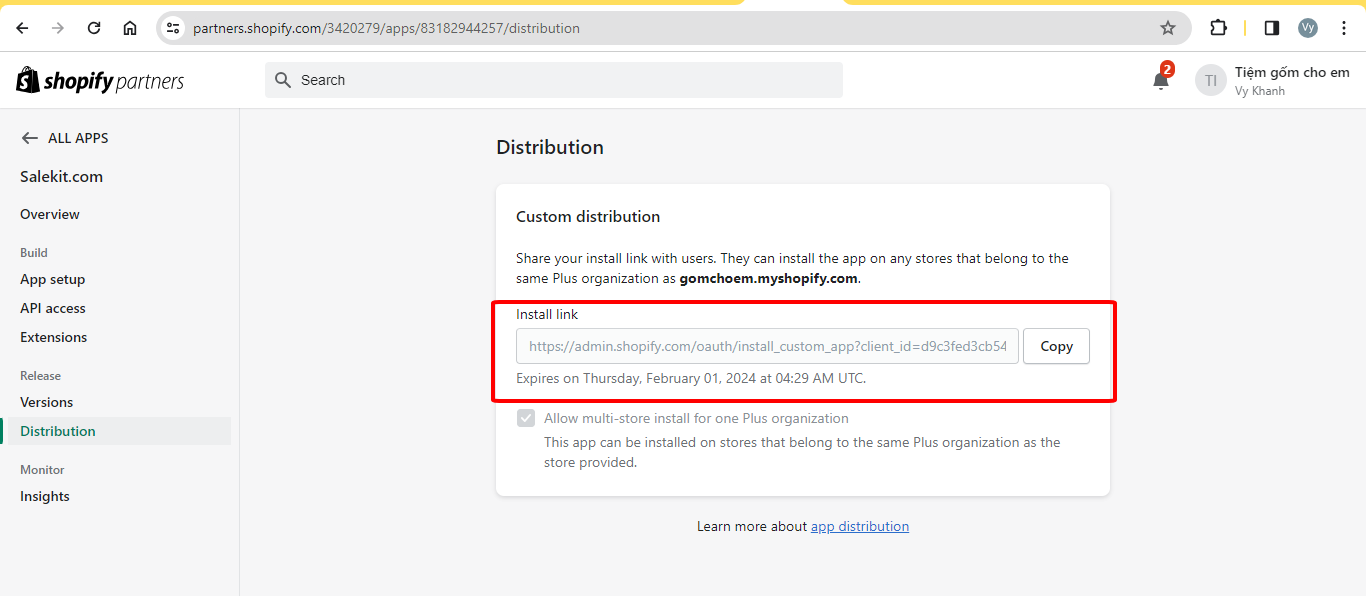Click the Shopify Partners logo

click(100, 81)
